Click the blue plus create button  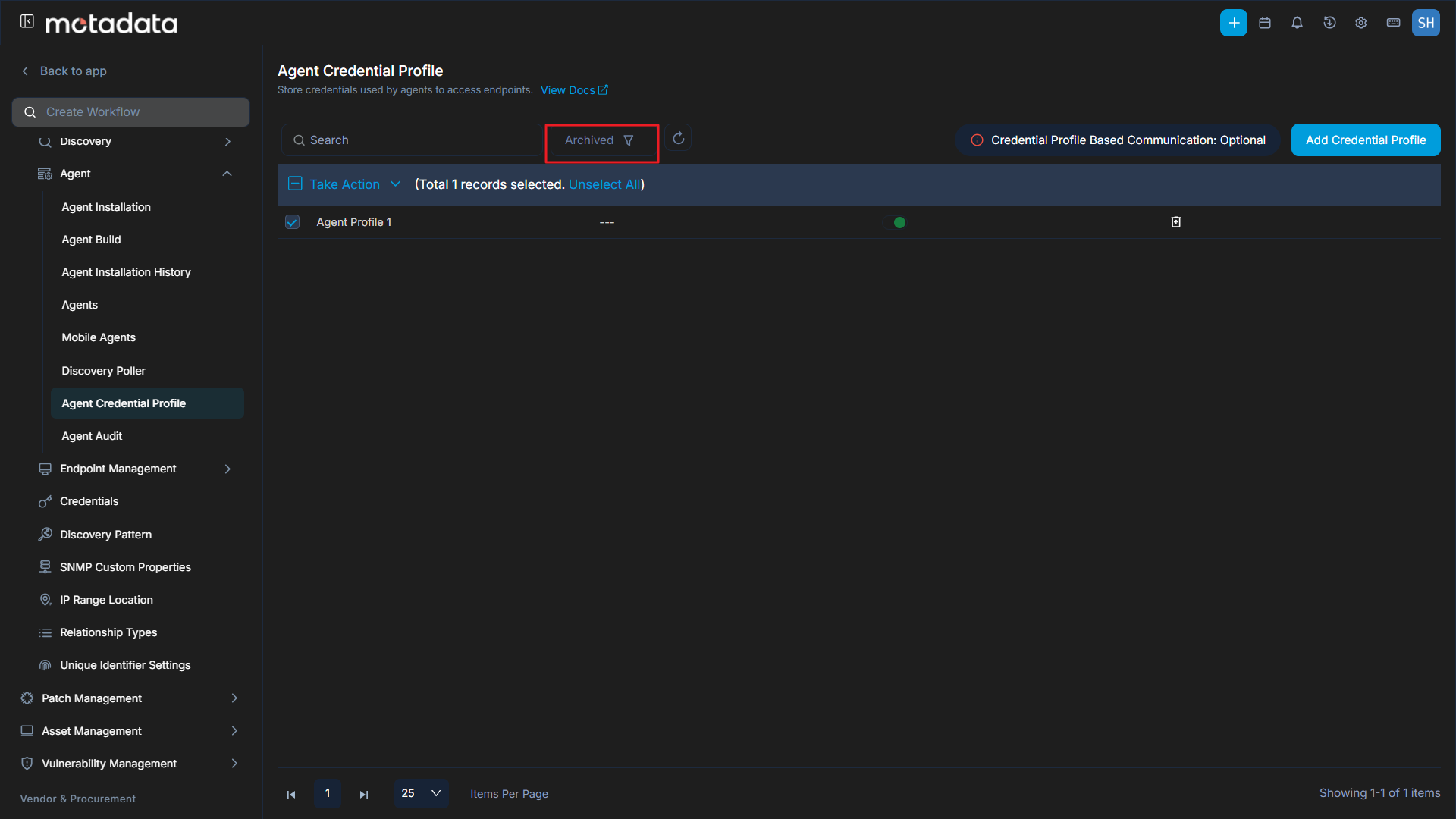[1234, 23]
